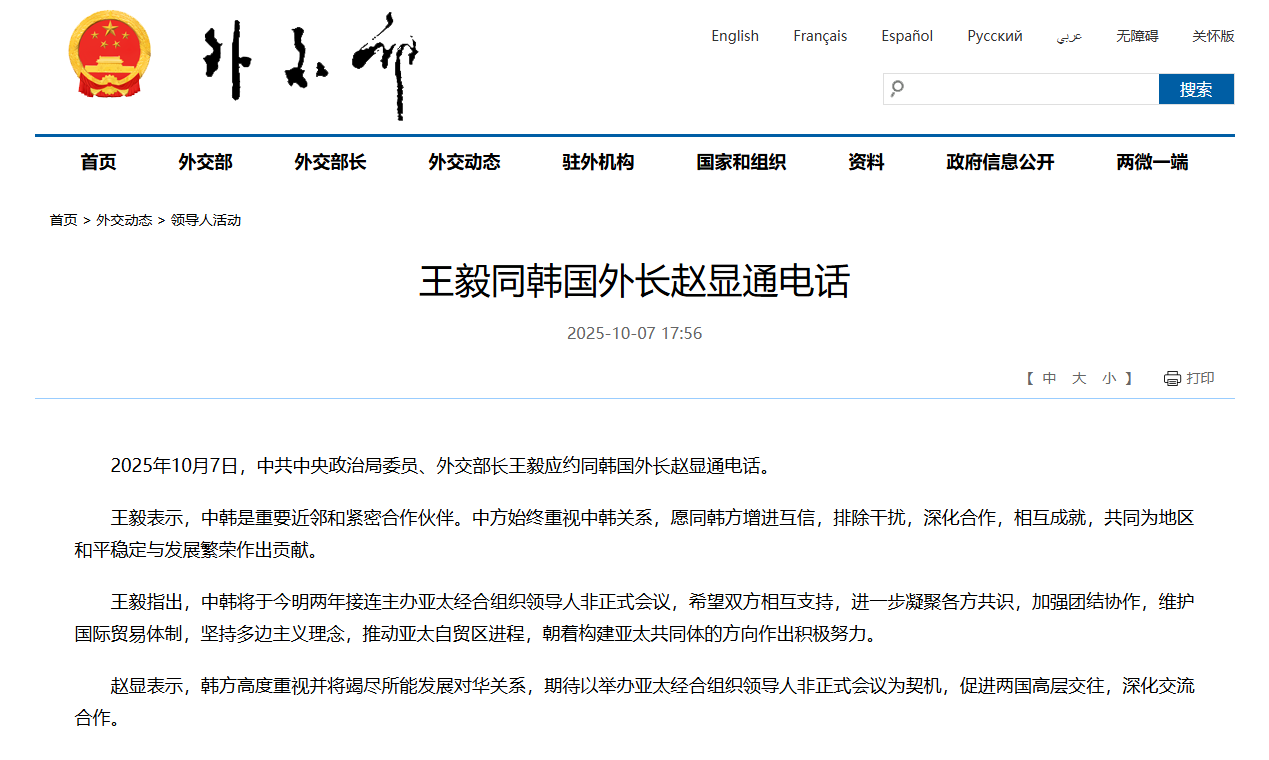Set article font size to 小

tap(1109, 378)
